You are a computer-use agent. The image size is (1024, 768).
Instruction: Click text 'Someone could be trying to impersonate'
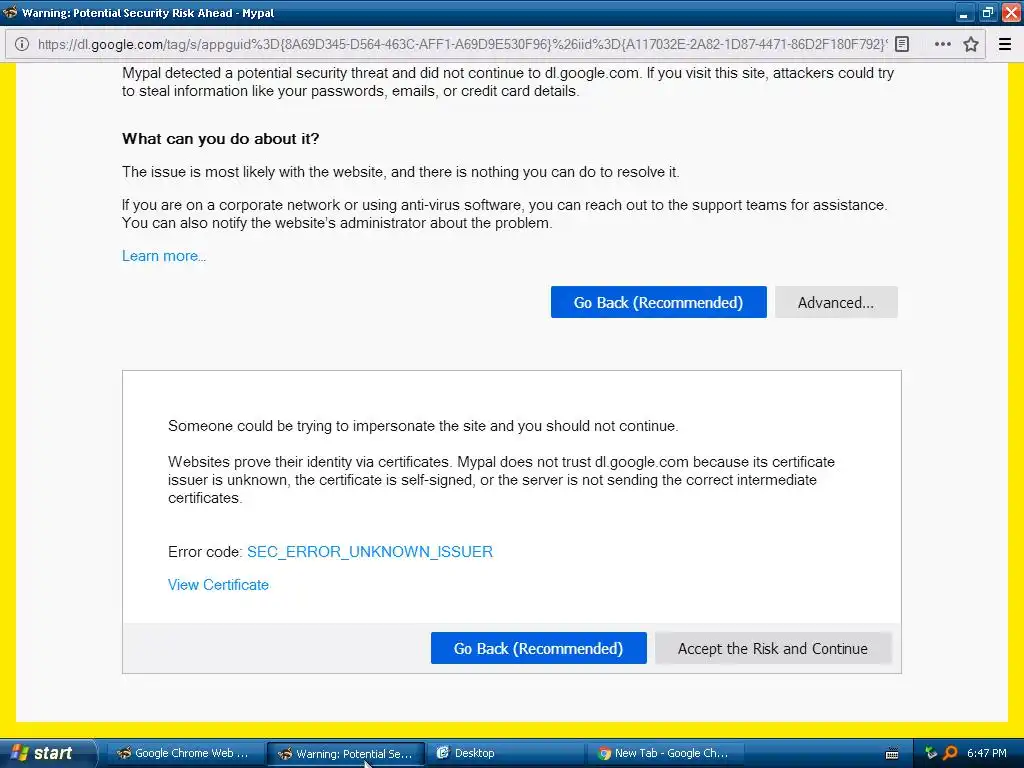(302, 426)
